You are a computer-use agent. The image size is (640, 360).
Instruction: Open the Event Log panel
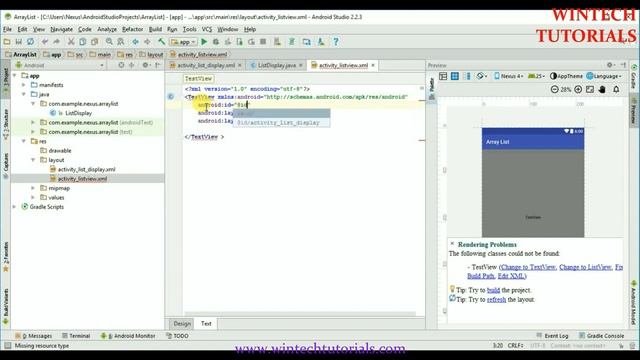coord(552,336)
